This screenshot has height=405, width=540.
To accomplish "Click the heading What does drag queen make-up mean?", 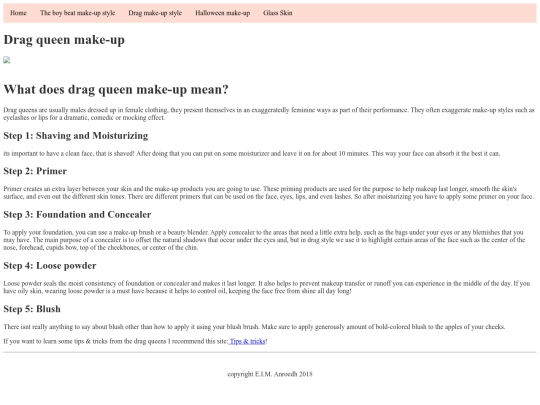I will point(116,90).
